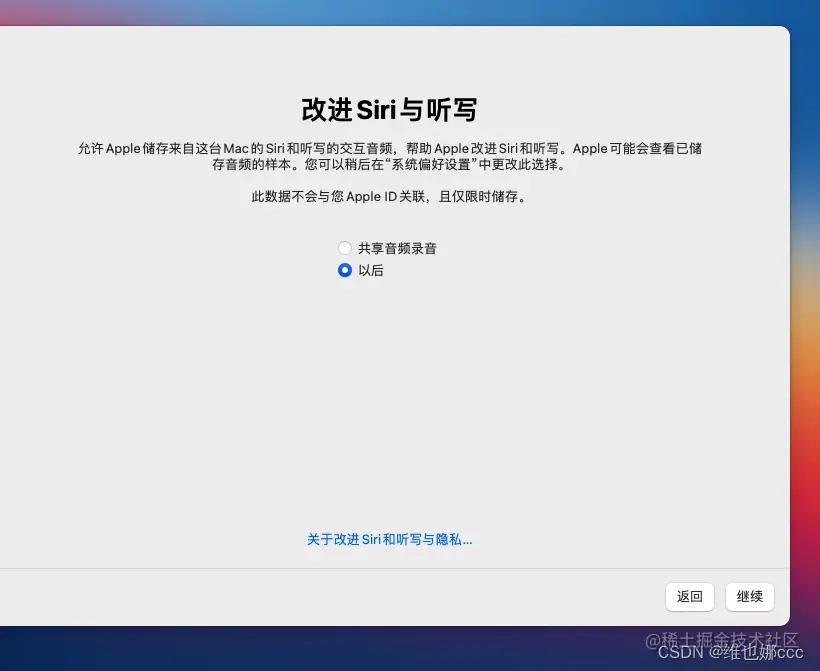Viewport: 820px width, 671px height.
Task: Click the 继续 button
Action: click(750, 597)
